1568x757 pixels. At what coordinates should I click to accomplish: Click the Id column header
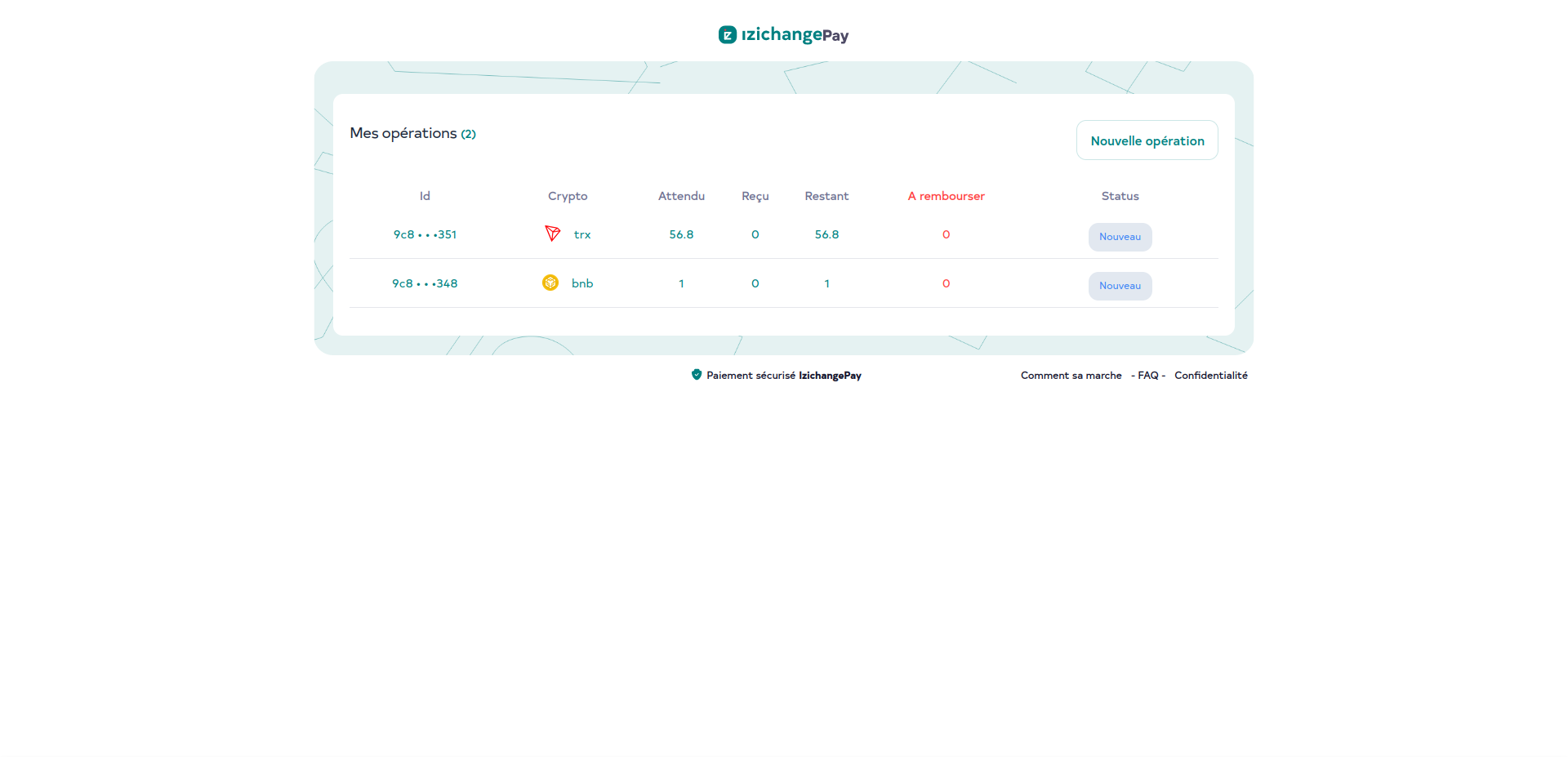(x=425, y=196)
